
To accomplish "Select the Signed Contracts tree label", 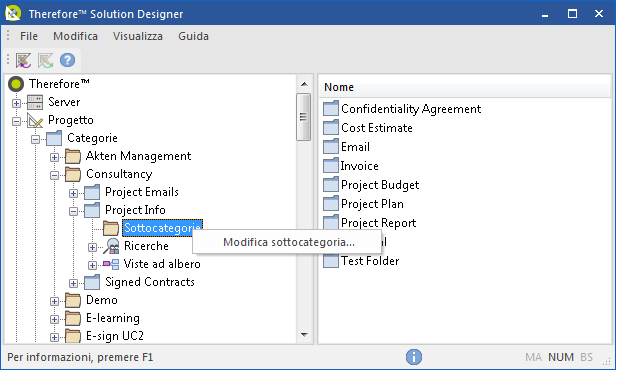I will [150, 282].
